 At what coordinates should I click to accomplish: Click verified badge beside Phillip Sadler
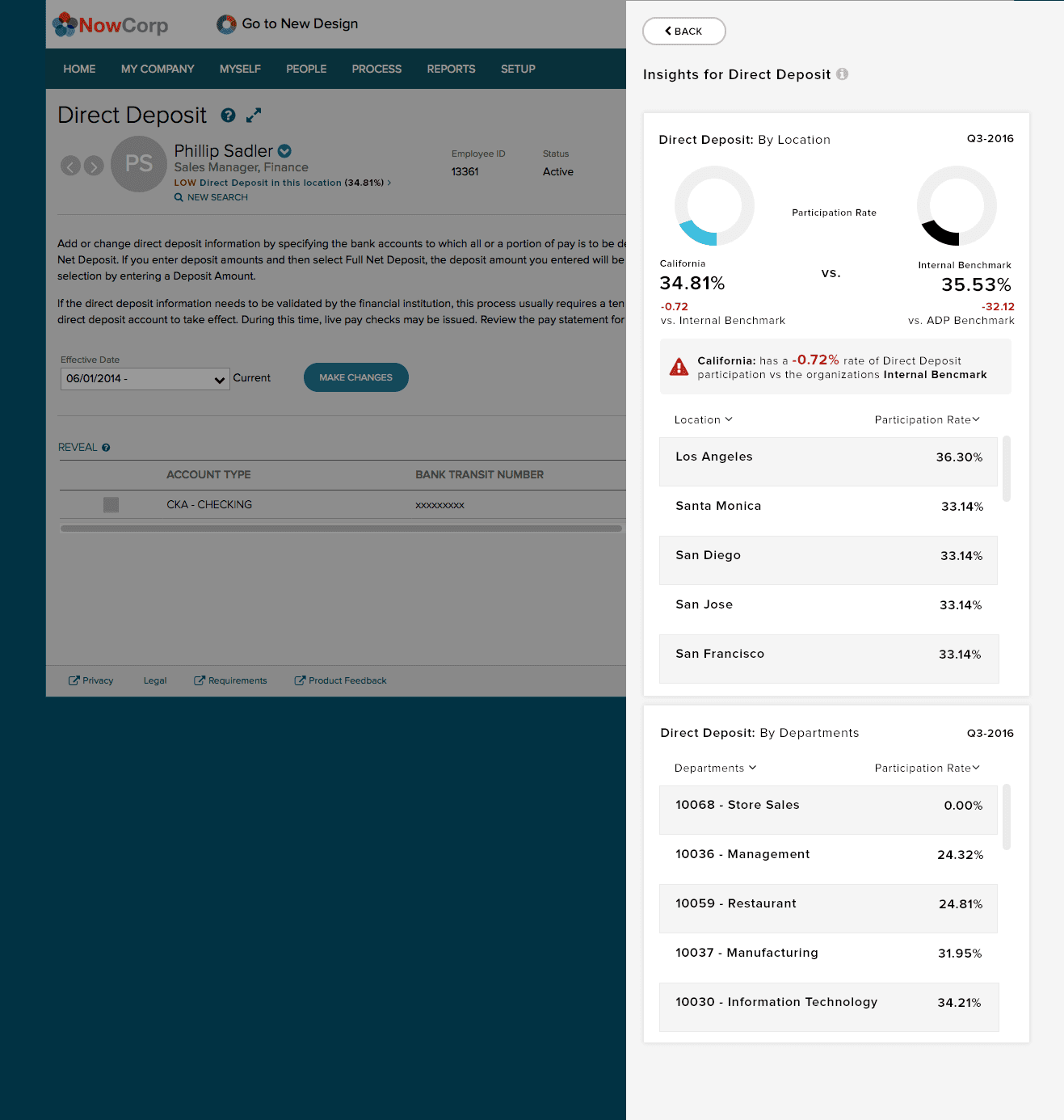coord(284,151)
